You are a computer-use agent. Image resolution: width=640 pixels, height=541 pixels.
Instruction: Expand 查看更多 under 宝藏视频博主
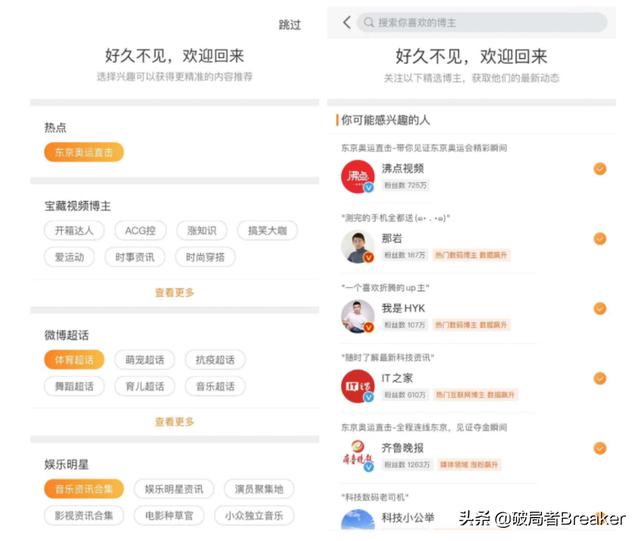[174, 293]
